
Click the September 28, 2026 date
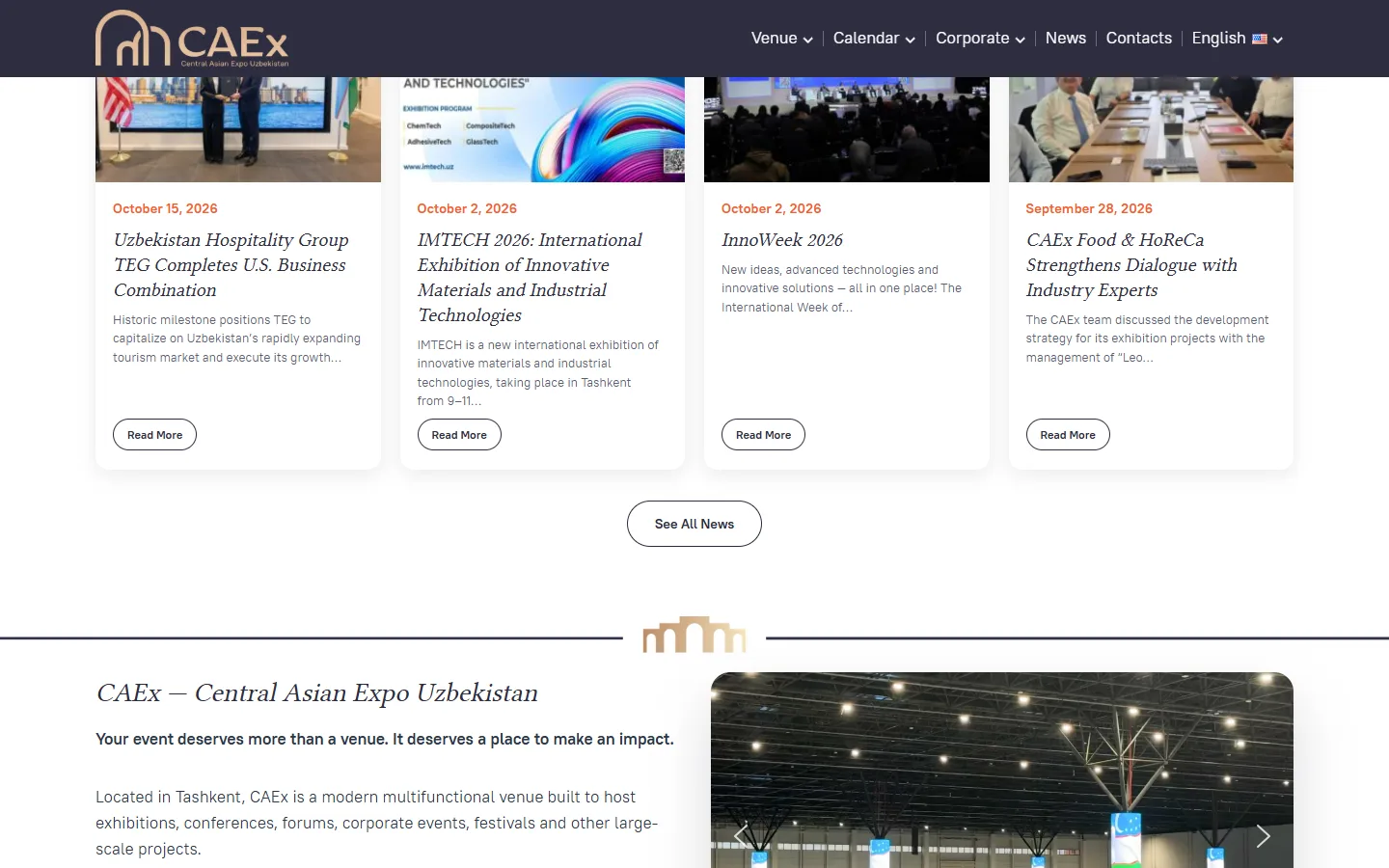click(1089, 208)
